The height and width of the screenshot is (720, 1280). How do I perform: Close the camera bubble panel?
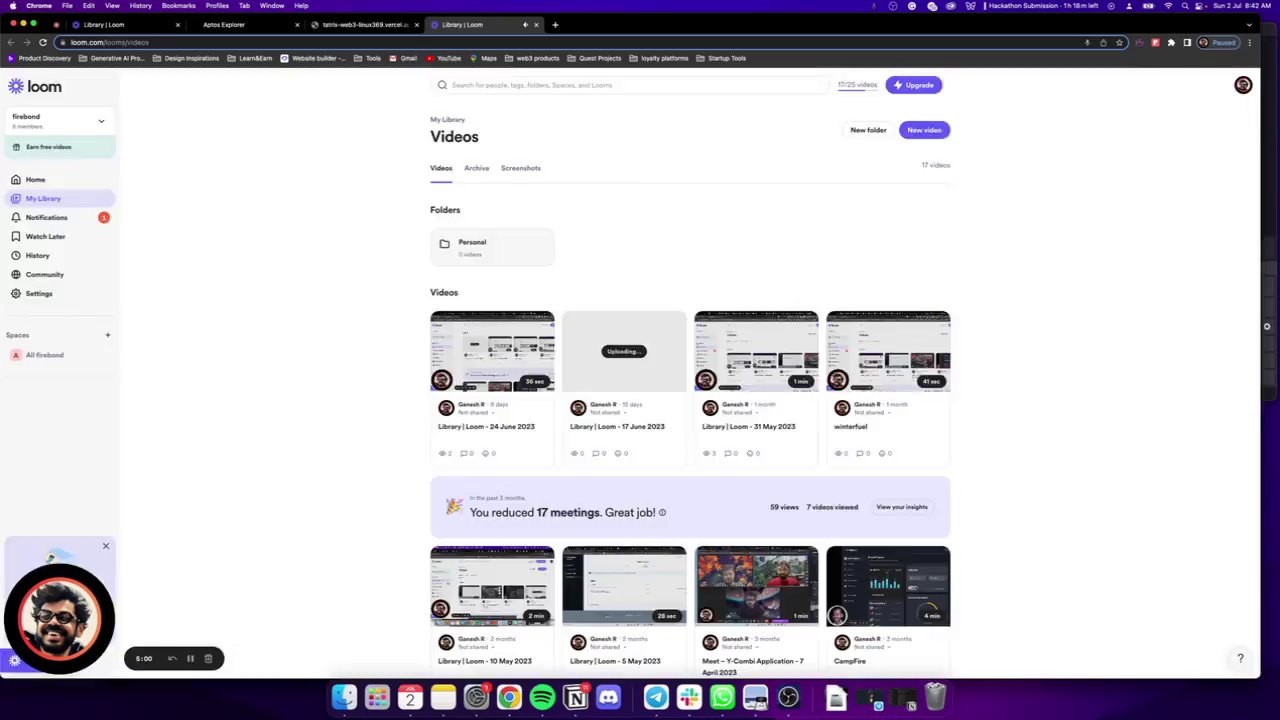pyautogui.click(x=105, y=546)
